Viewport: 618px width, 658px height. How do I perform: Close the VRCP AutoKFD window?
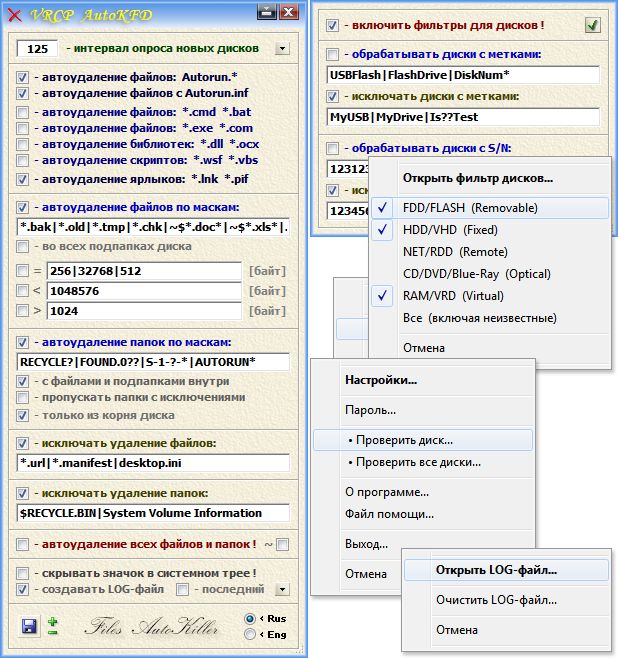point(289,12)
